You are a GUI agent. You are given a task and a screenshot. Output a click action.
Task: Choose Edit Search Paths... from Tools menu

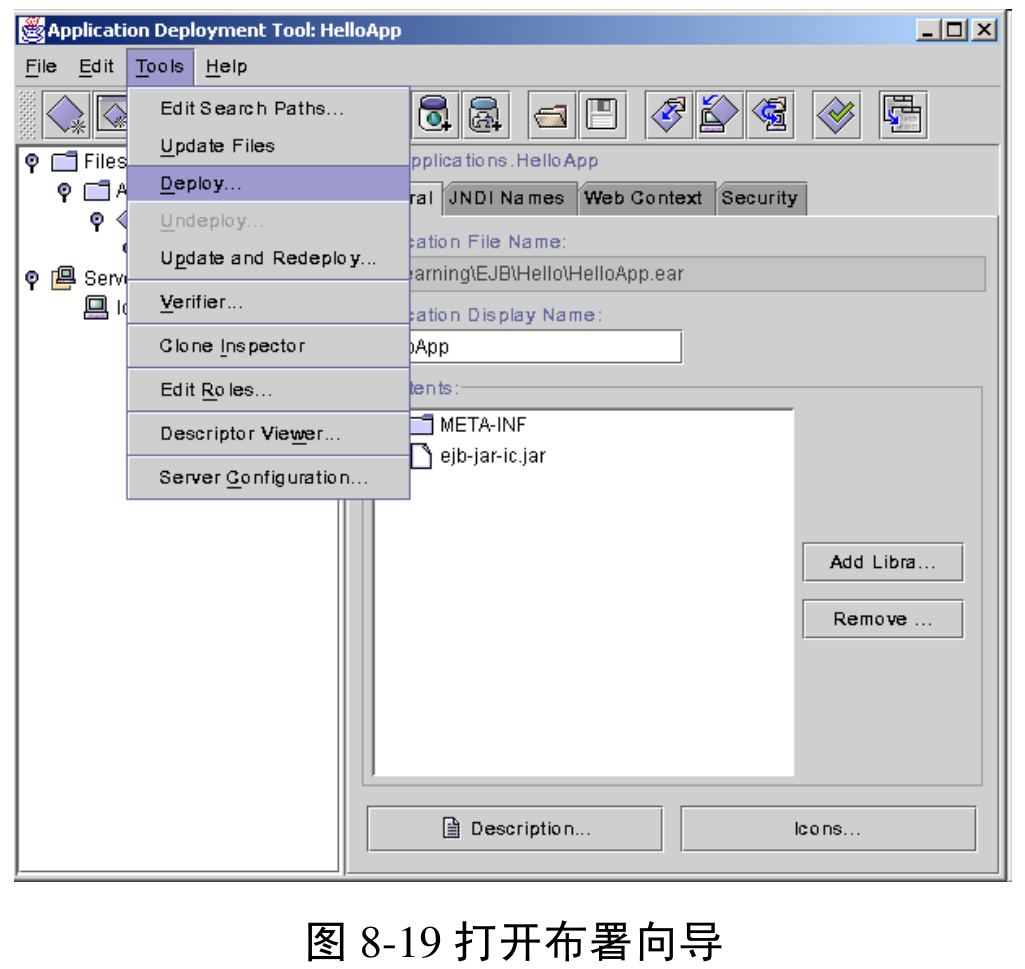[268, 108]
